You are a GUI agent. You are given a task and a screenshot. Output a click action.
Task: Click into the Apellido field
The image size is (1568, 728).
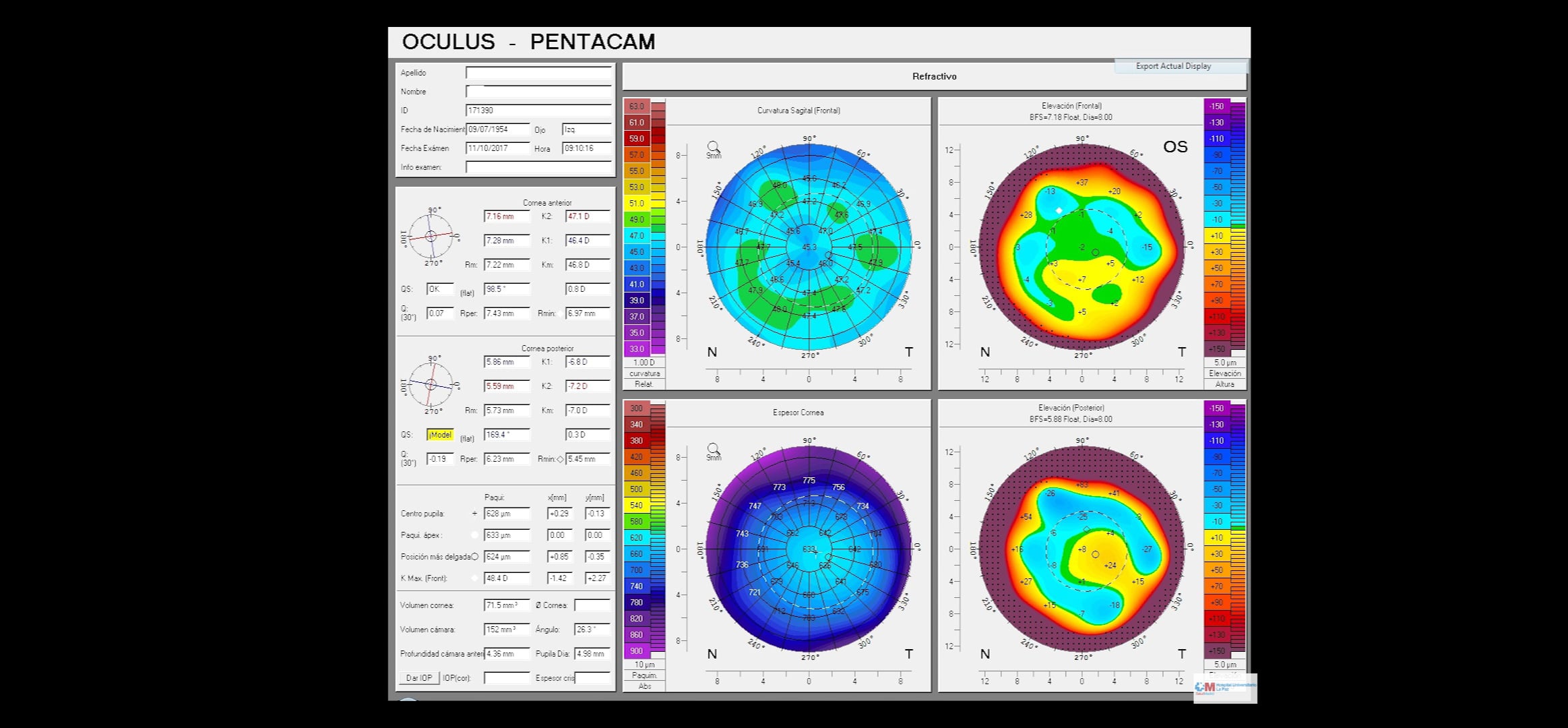pos(538,73)
